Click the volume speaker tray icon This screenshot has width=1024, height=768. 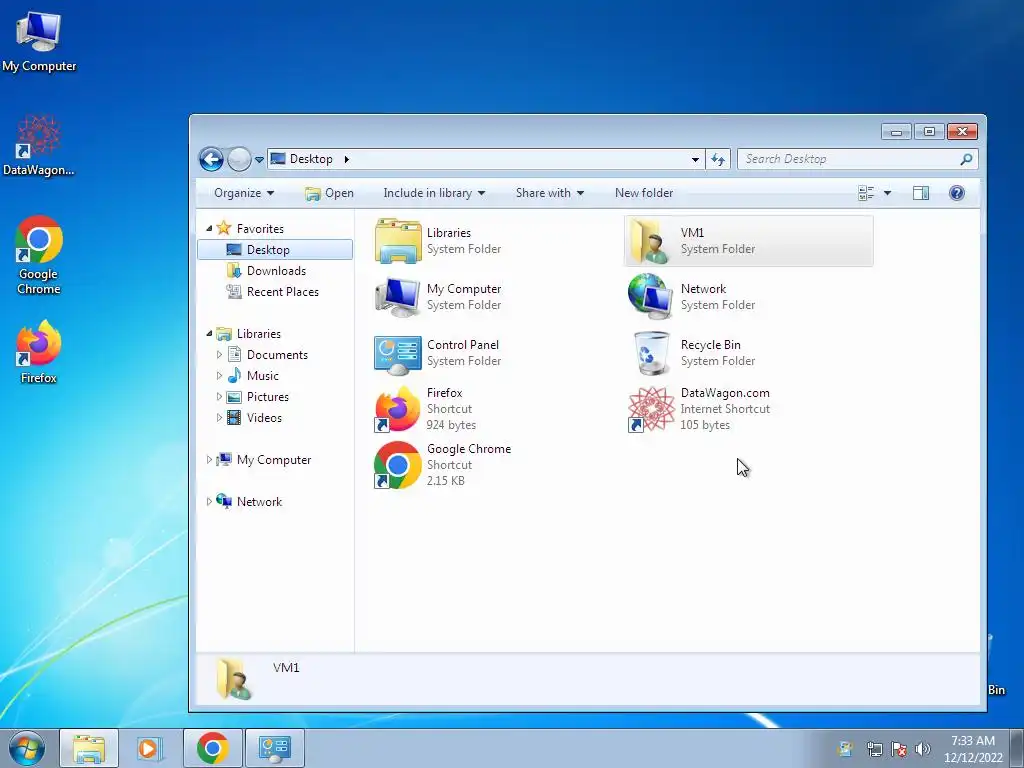click(x=923, y=749)
